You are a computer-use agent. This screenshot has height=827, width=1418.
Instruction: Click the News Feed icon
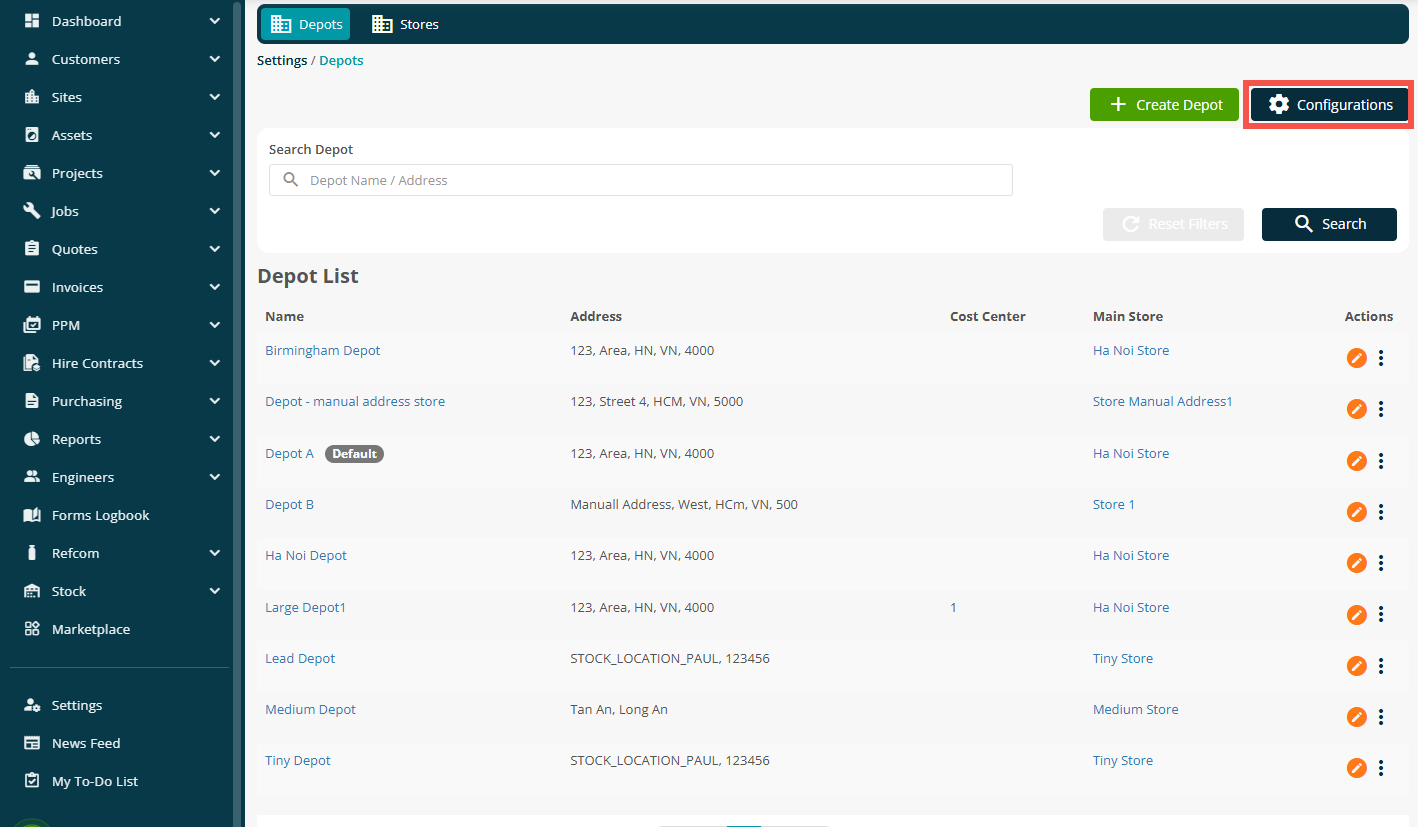pos(32,743)
